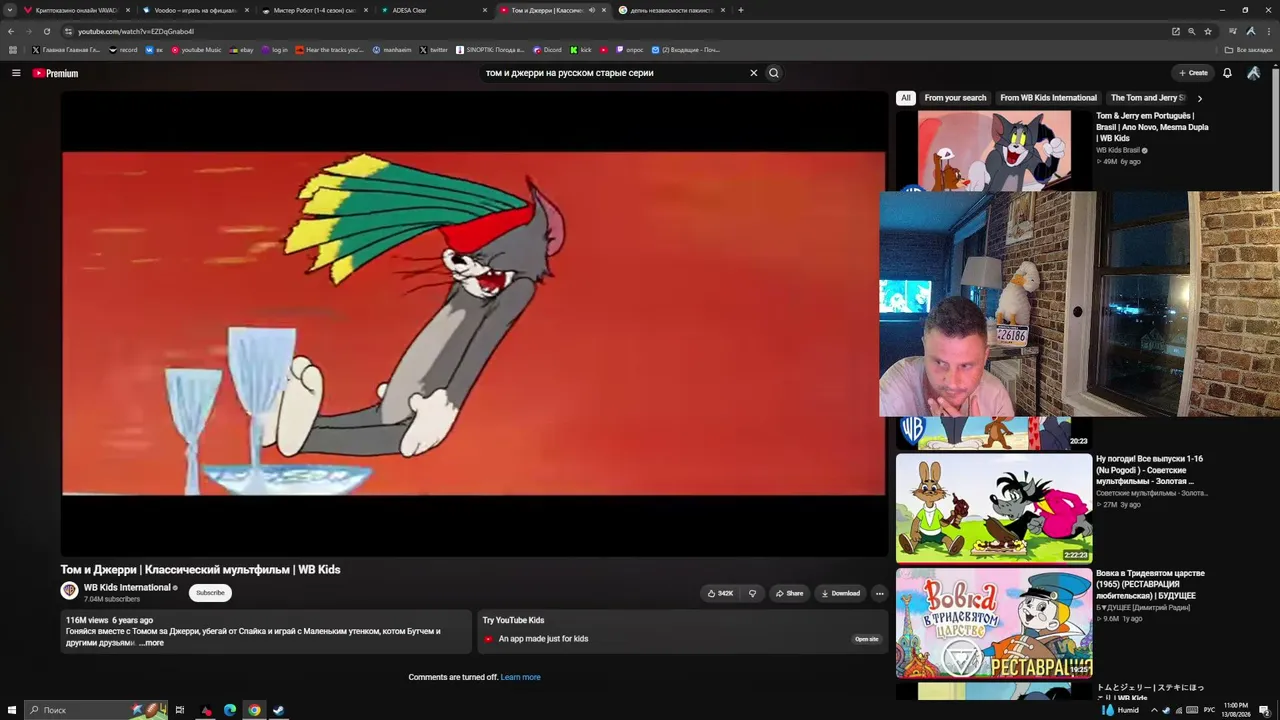Open Steam from the taskbar
Image resolution: width=1280 pixels, height=720 pixels.
279,710
